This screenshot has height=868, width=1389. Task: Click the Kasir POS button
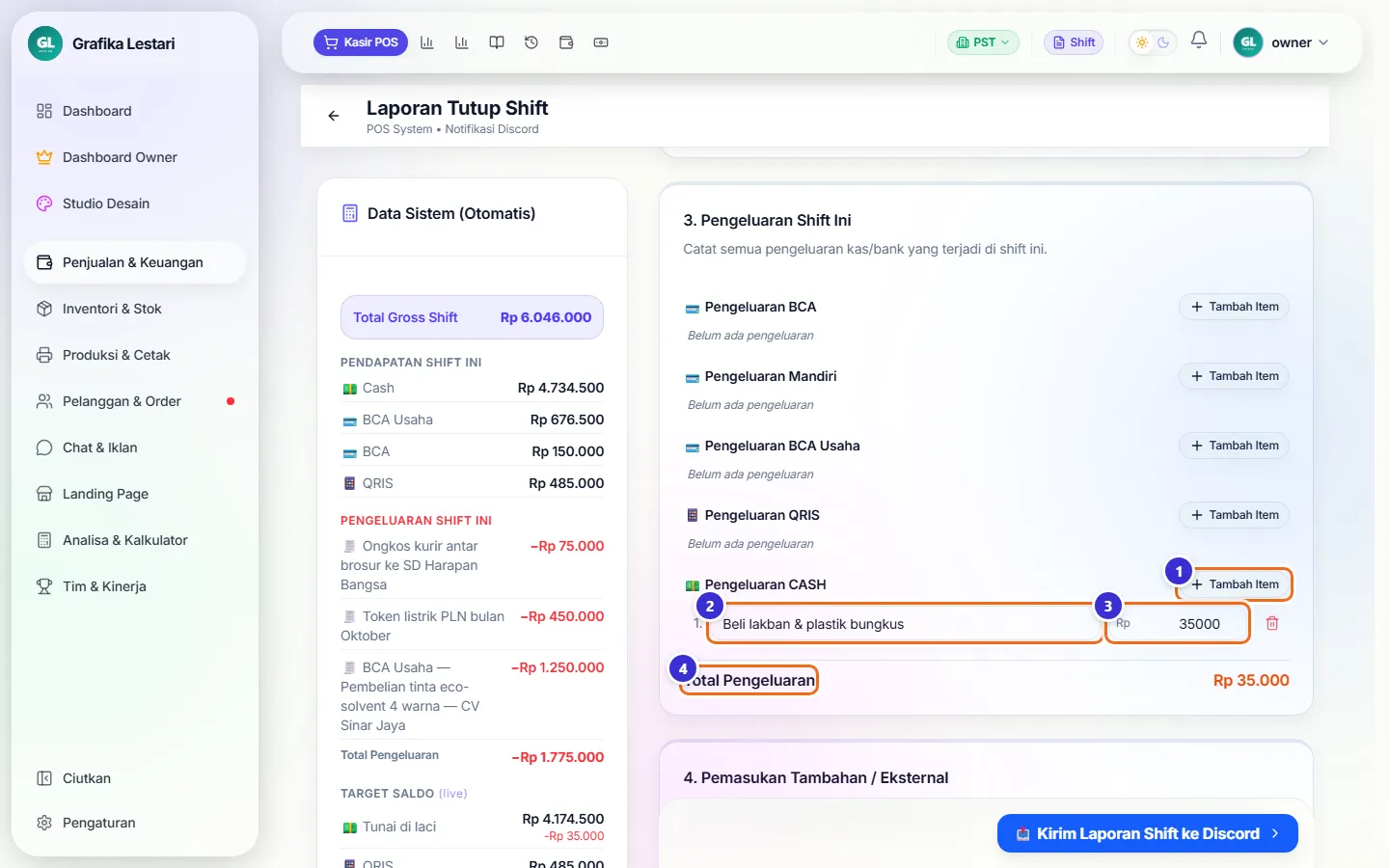[361, 42]
